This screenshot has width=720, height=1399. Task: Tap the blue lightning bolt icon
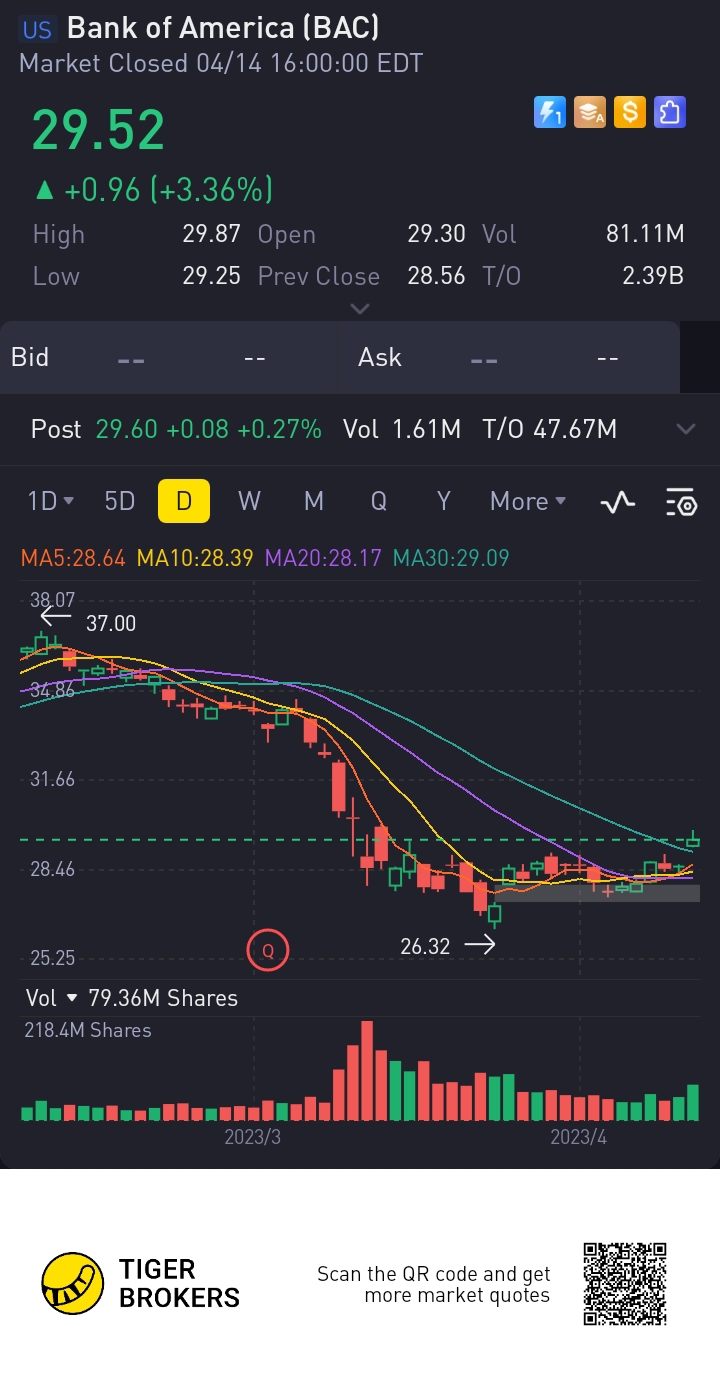pos(549,112)
